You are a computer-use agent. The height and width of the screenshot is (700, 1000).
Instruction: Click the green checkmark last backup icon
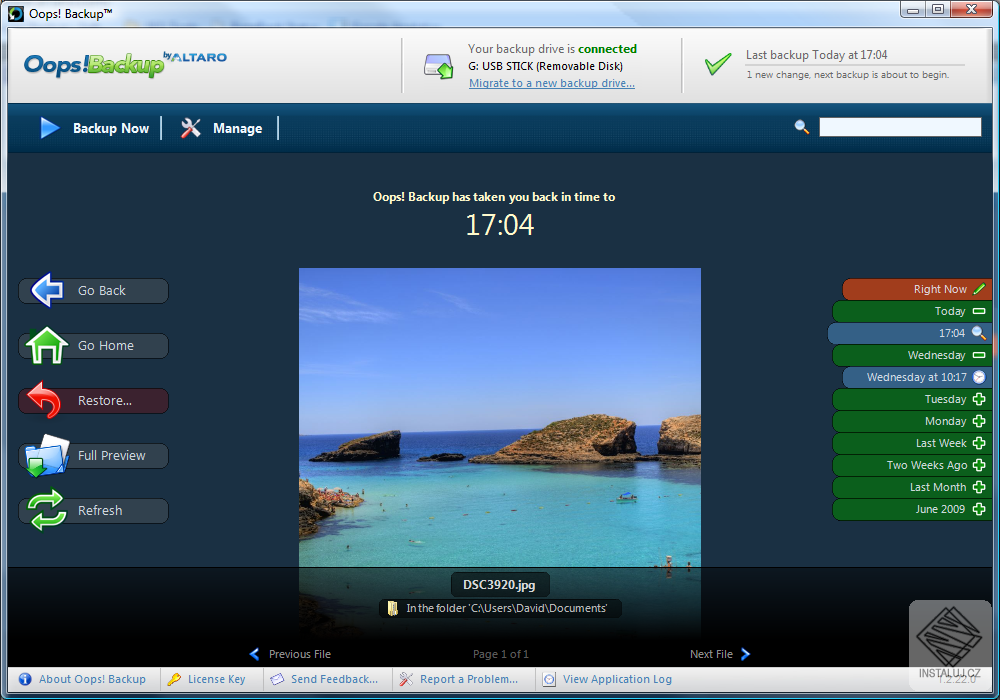click(x=717, y=64)
